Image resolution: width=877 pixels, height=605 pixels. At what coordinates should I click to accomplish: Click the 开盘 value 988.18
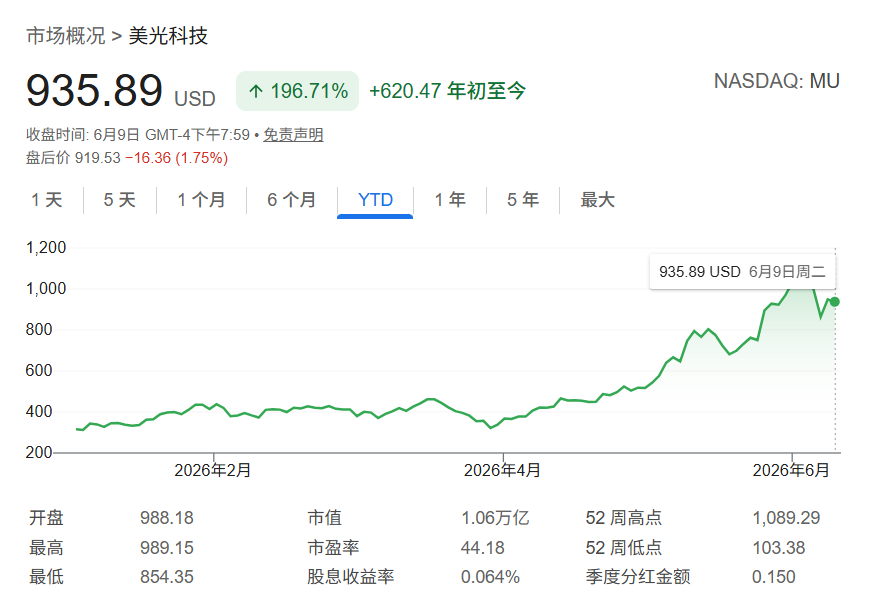tap(167, 518)
